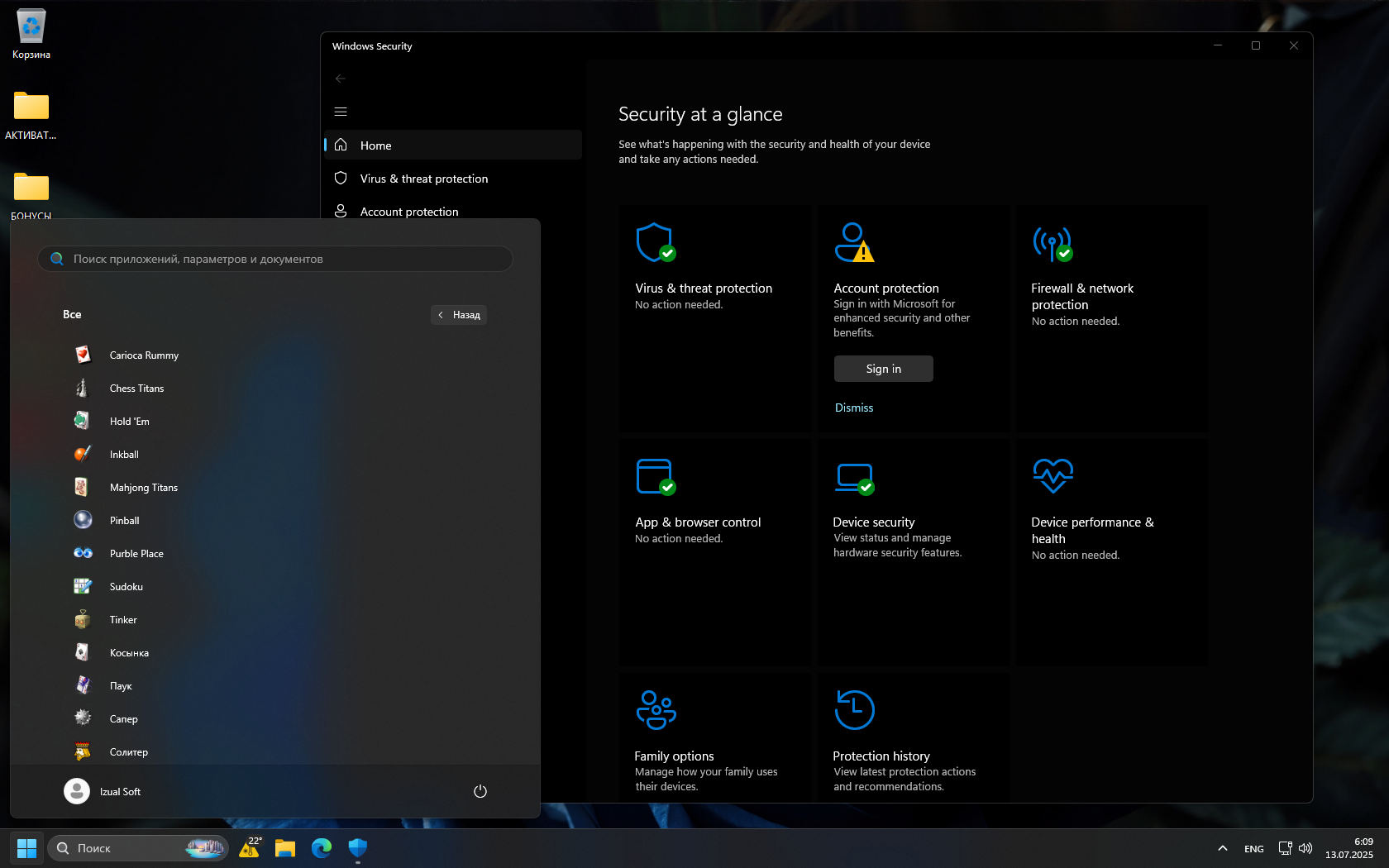1389x868 pixels.
Task: Open Virus & threat protection shield tile icon
Action: [656, 242]
